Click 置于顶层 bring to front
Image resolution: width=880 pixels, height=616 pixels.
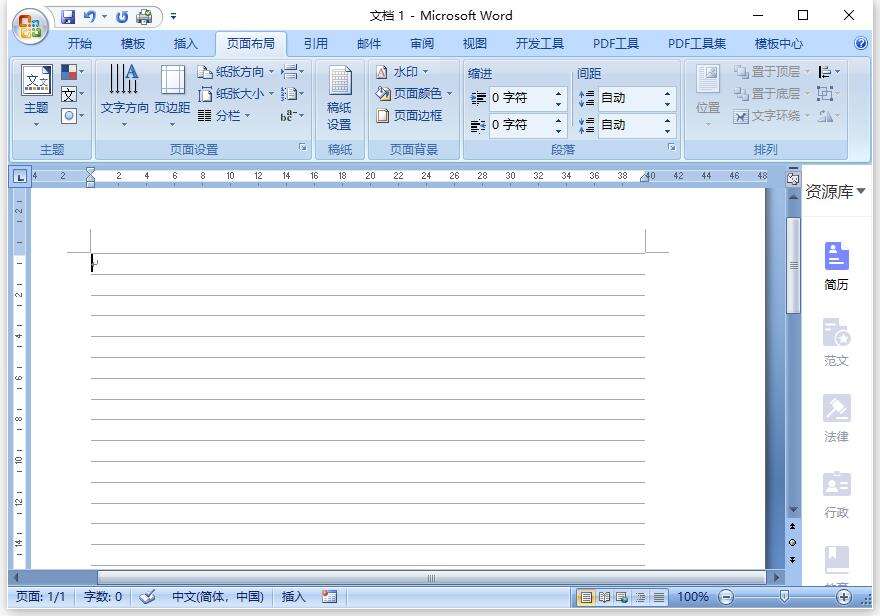click(x=772, y=72)
